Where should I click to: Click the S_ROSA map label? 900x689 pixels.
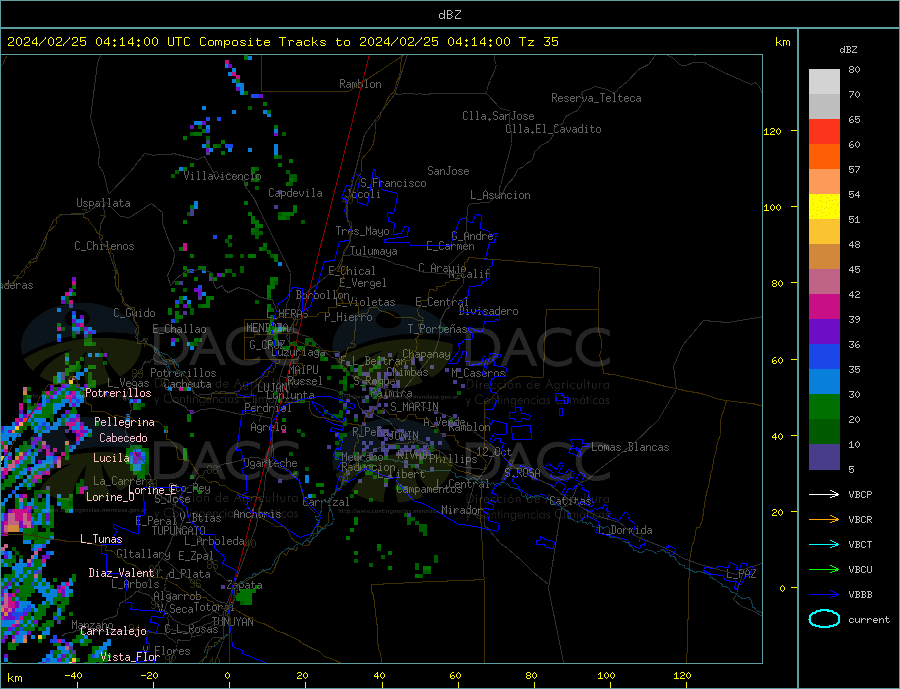[522, 473]
